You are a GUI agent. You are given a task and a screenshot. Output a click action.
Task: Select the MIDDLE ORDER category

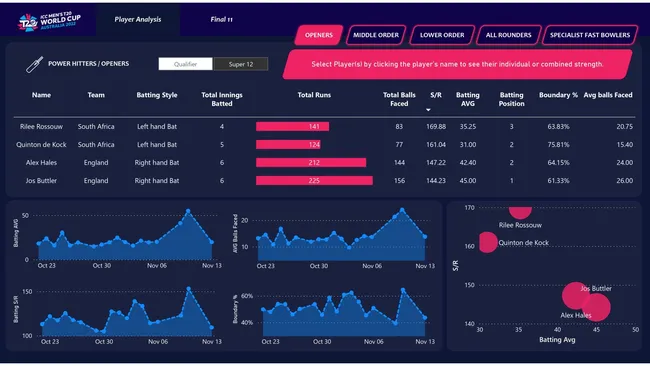(x=376, y=35)
